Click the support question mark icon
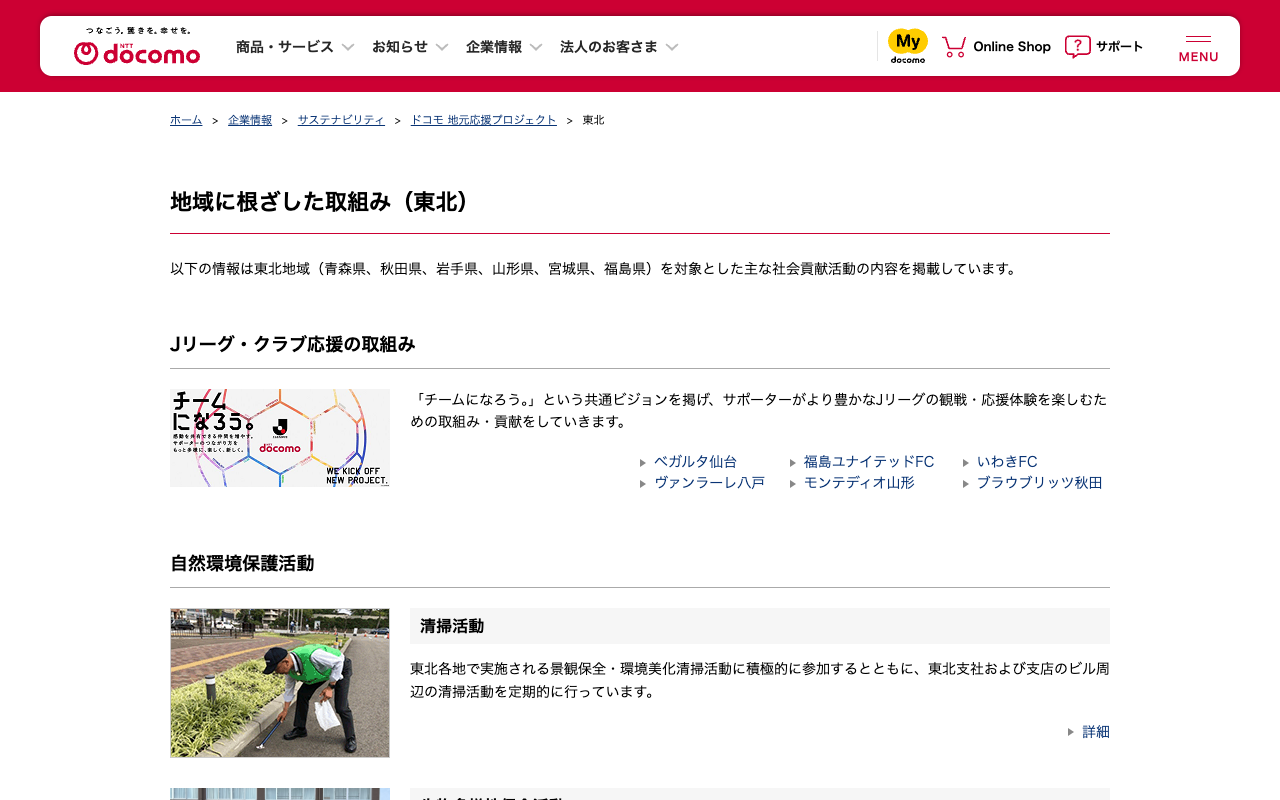 tap(1077, 46)
